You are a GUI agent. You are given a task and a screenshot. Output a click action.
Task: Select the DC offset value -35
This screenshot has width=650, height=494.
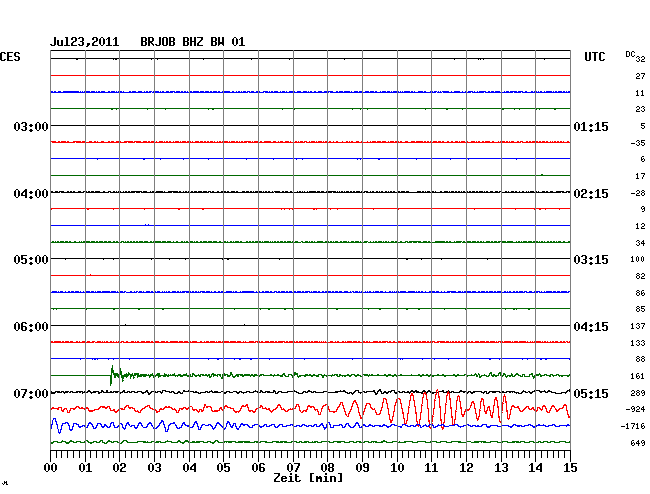(x=638, y=143)
